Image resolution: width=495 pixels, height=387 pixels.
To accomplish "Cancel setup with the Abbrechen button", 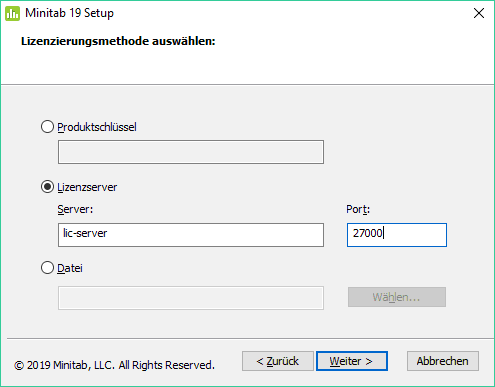I will click(x=443, y=361).
